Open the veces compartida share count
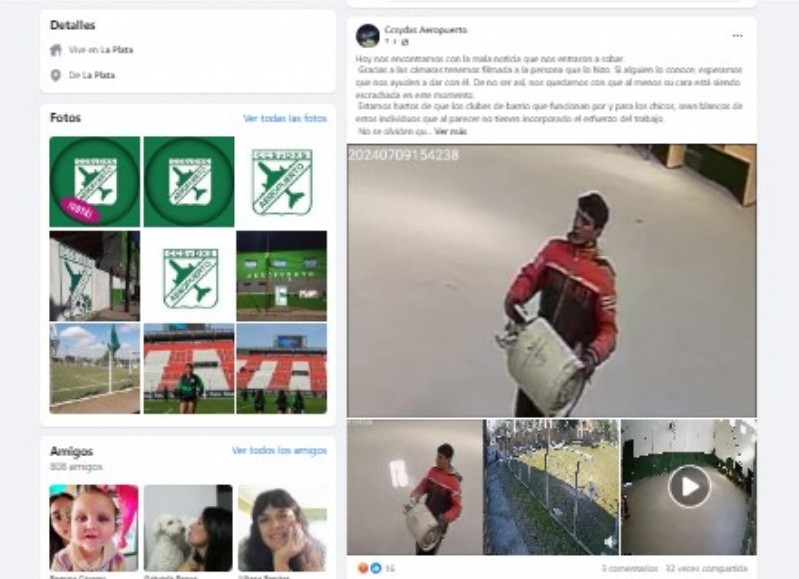 [x=706, y=568]
